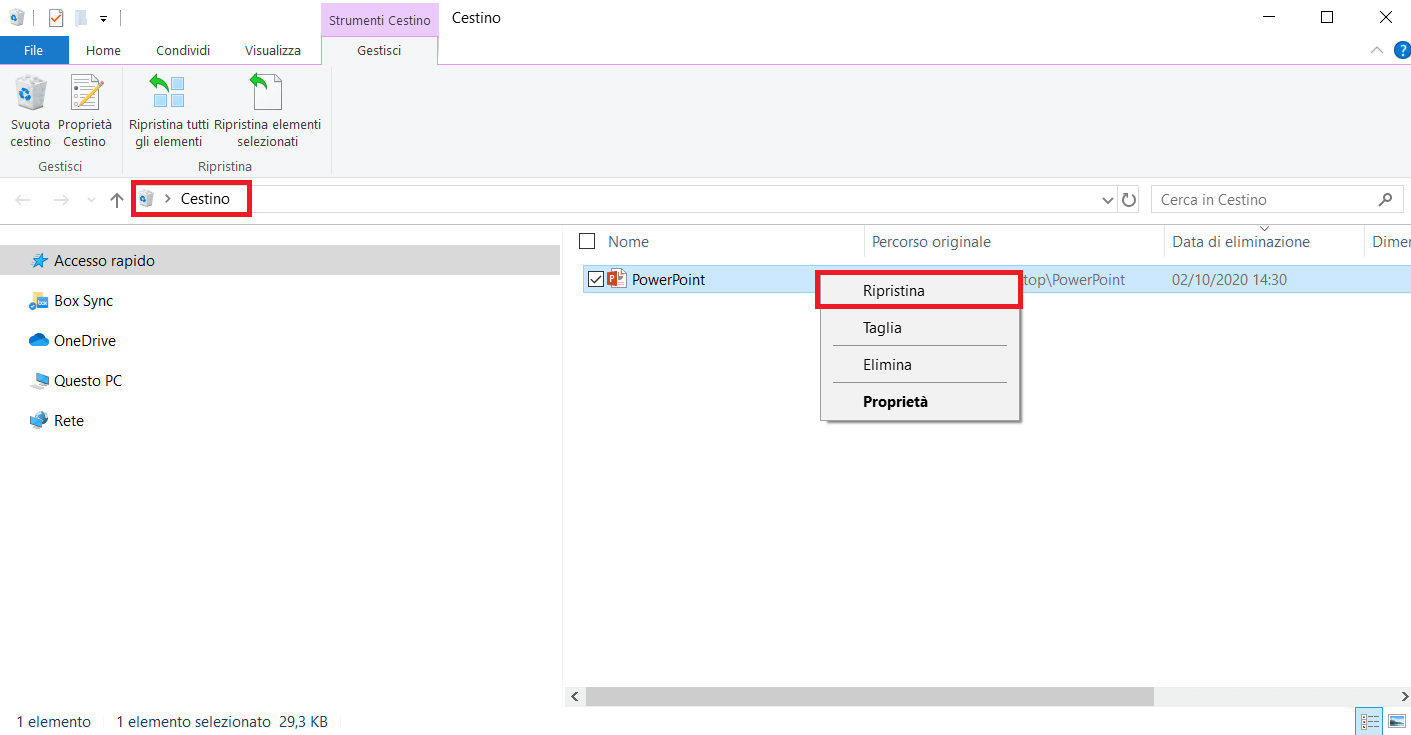
Task: Select Elimina from the context menu
Action: click(x=887, y=365)
